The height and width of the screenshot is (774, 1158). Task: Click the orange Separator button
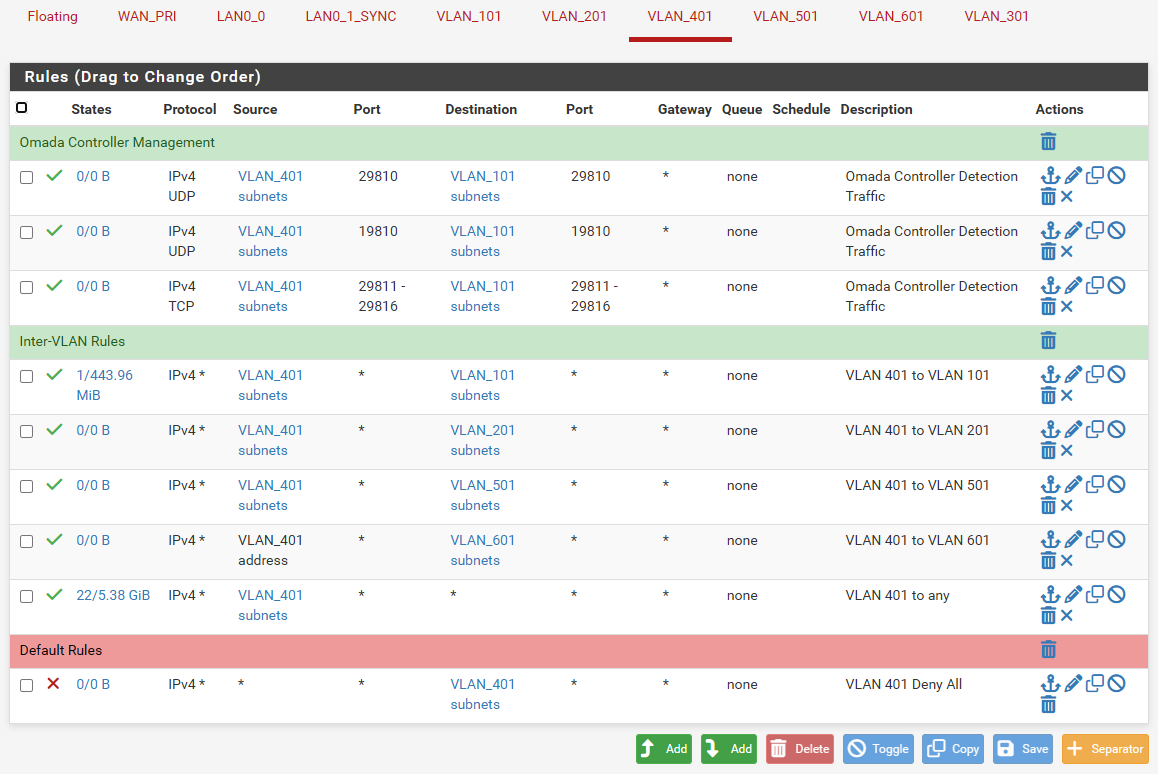pos(1105,749)
